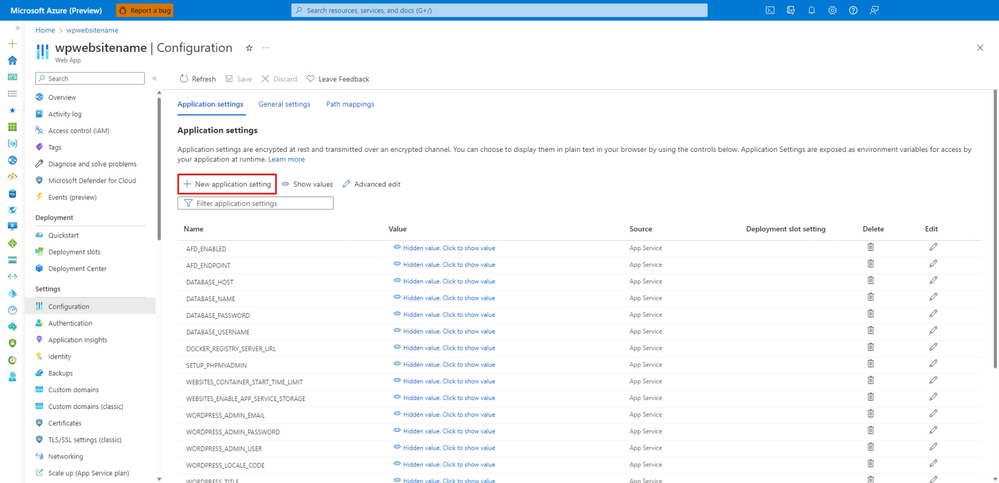The width and height of the screenshot is (999, 483).
Task: Delete the SETUP_PHPMYADMIN setting
Action: tap(870, 363)
